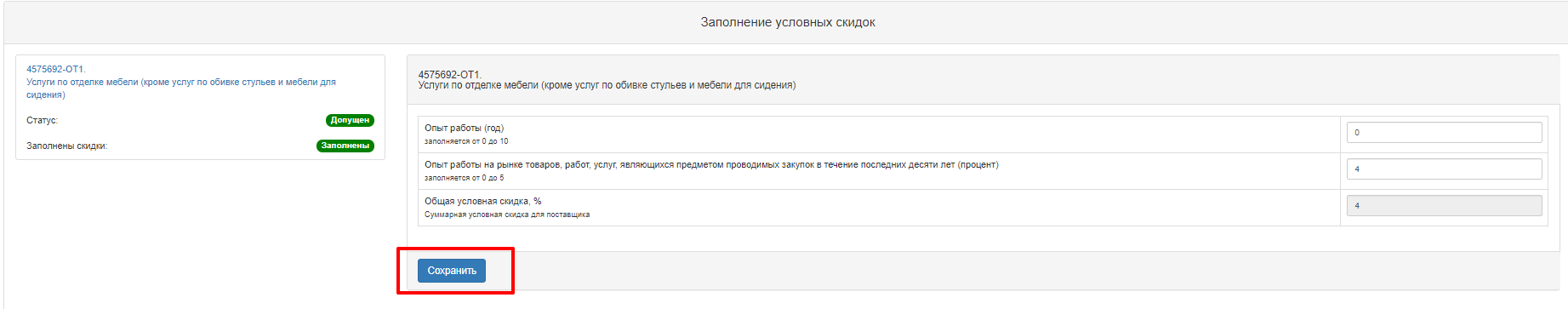The height and width of the screenshot is (309, 1568).
Task: Click the hint заполняется от 0 до 5
Action: click(465, 178)
